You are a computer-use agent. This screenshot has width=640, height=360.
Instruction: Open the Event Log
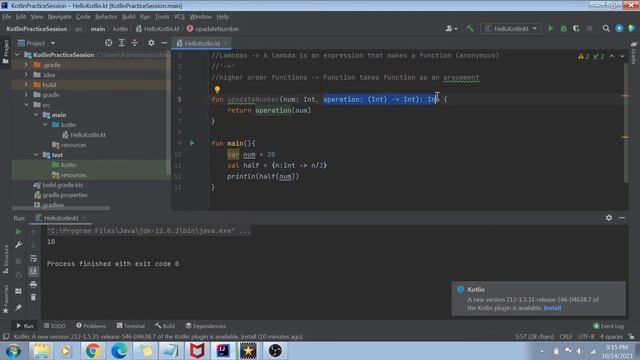coord(608,326)
